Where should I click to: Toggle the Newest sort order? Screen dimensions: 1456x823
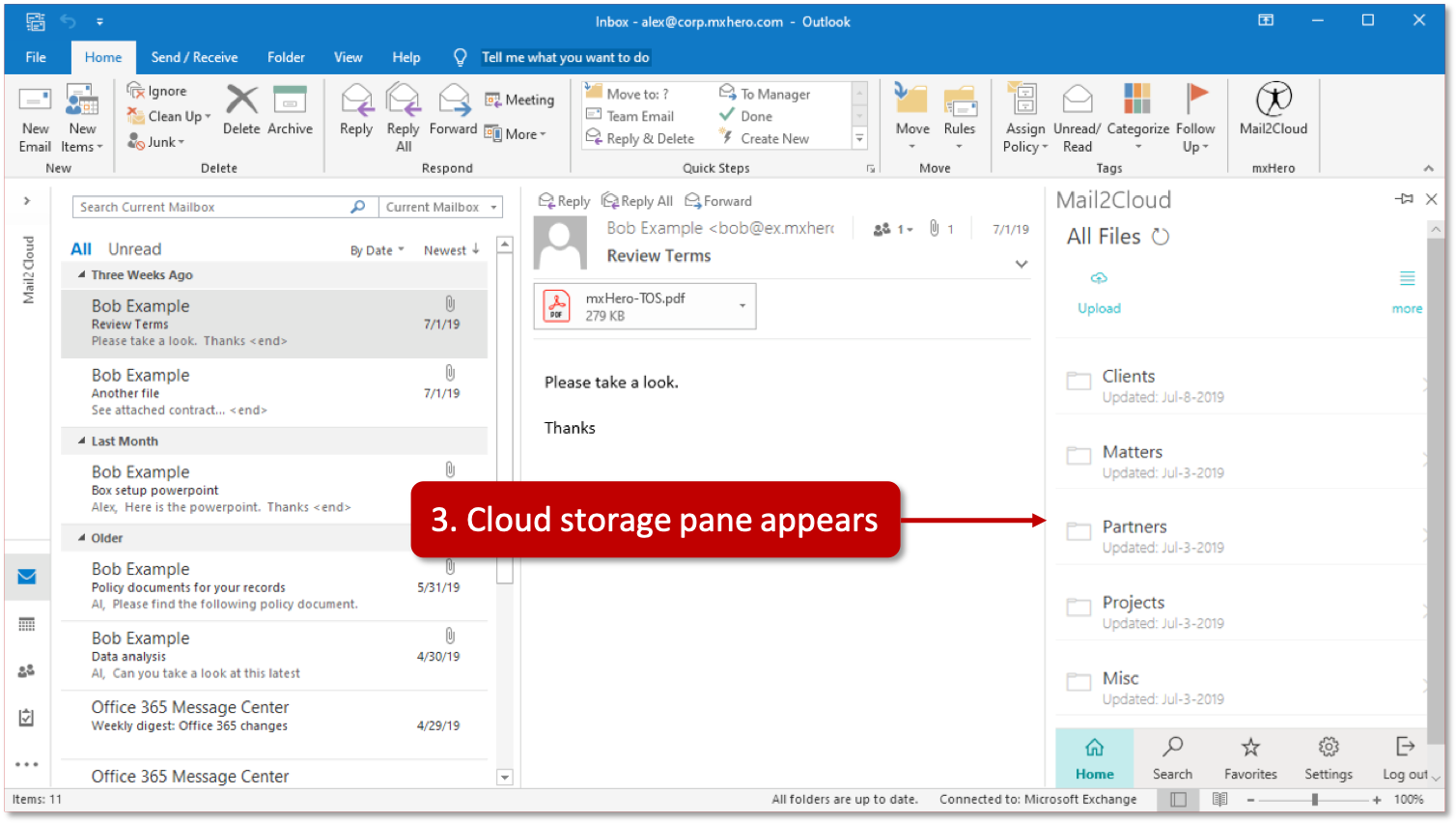point(452,250)
